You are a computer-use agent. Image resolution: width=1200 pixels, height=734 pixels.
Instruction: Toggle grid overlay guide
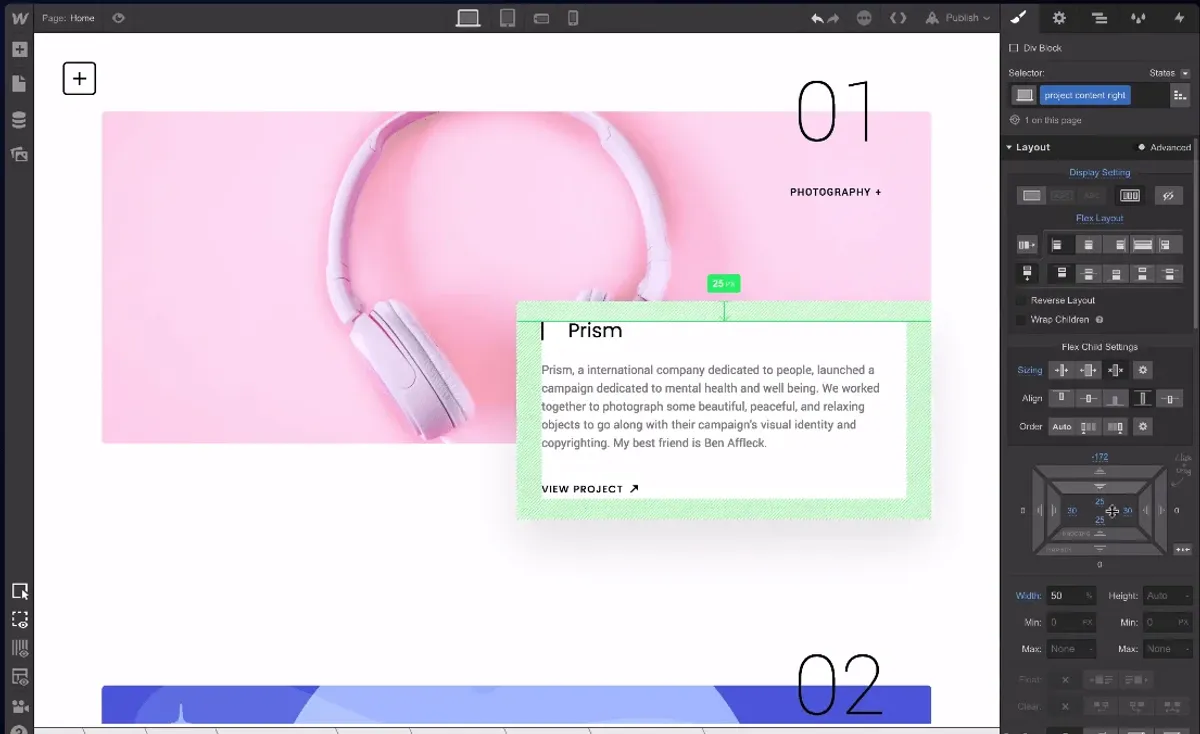pos(19,648)
